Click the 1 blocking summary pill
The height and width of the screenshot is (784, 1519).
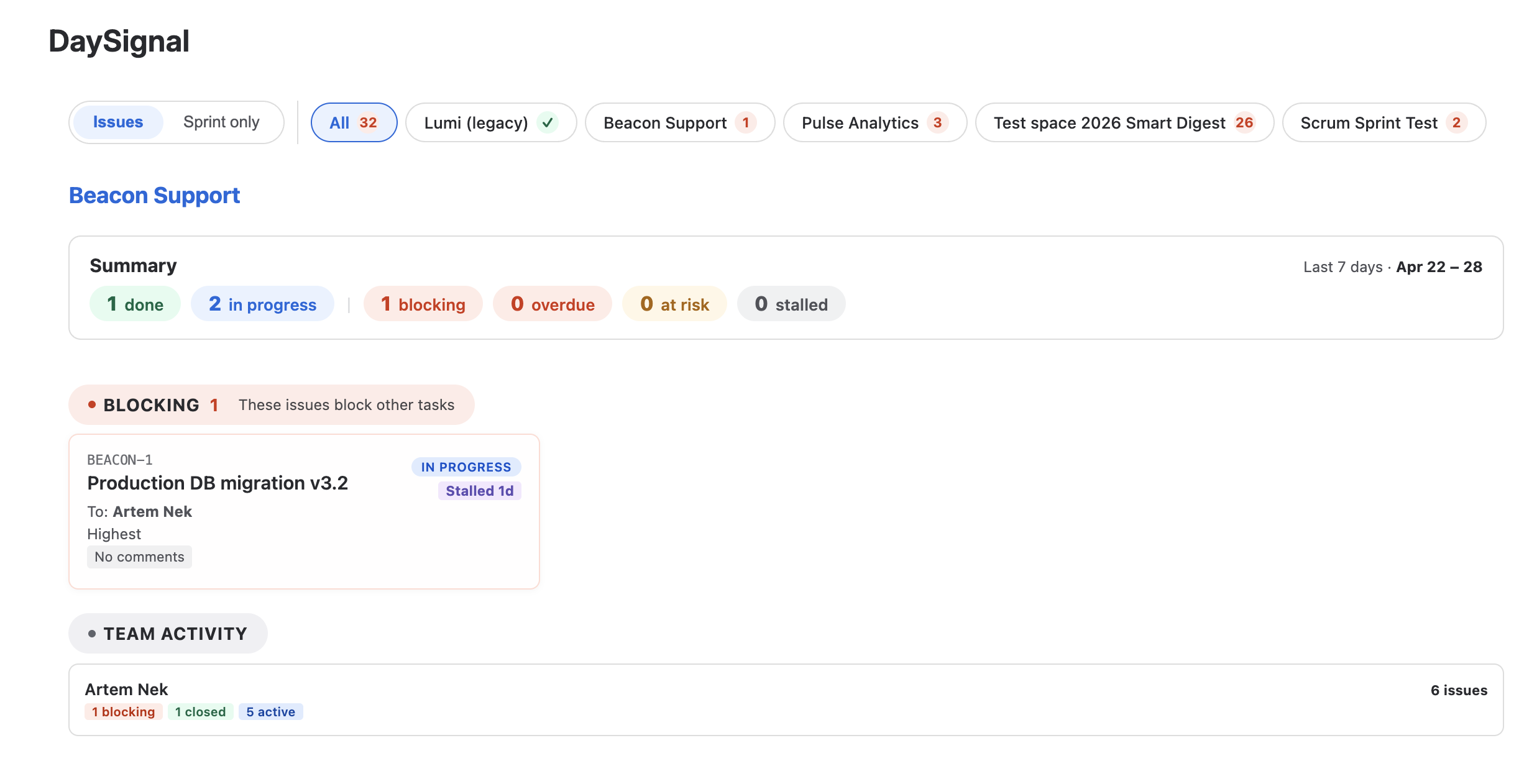pos(423,304)
